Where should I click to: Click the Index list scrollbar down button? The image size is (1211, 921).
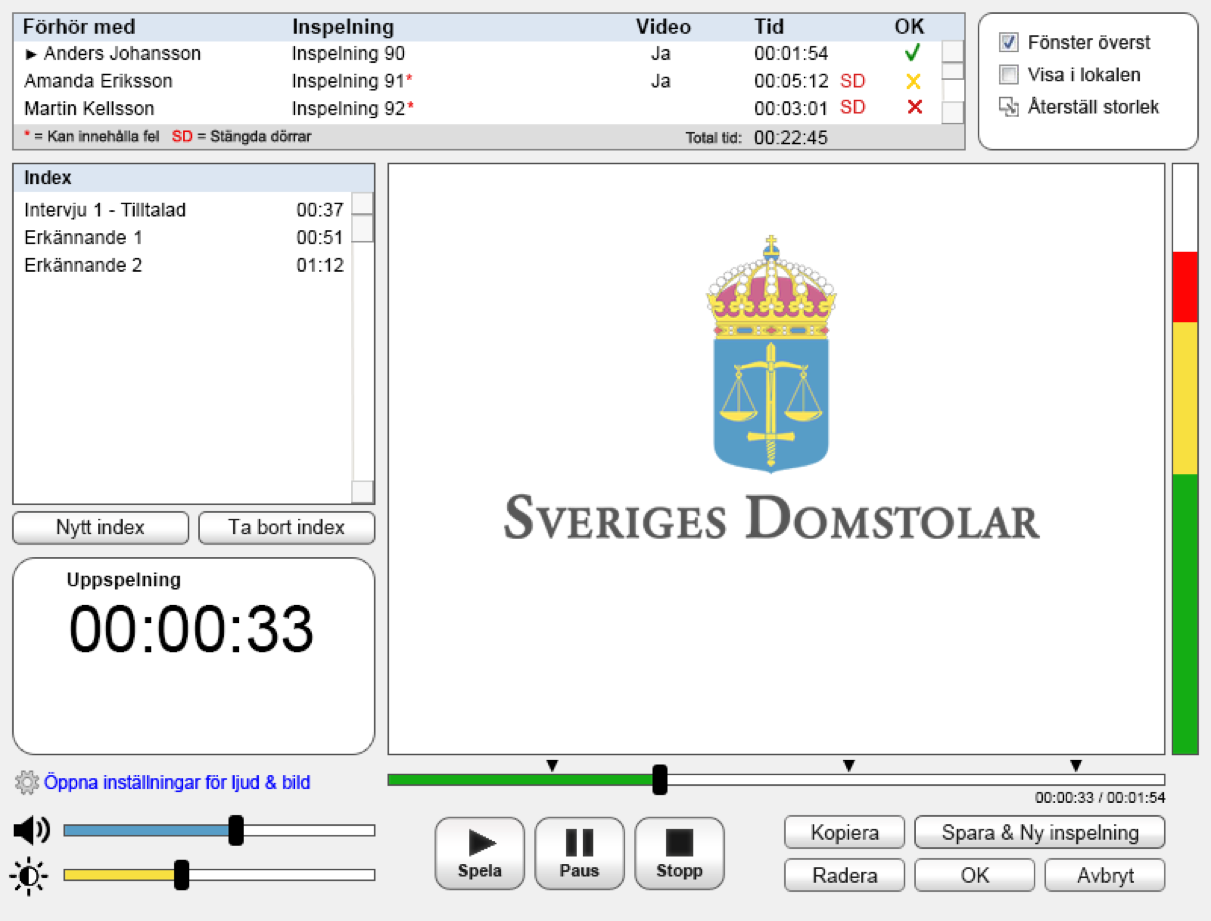point(362,491)
